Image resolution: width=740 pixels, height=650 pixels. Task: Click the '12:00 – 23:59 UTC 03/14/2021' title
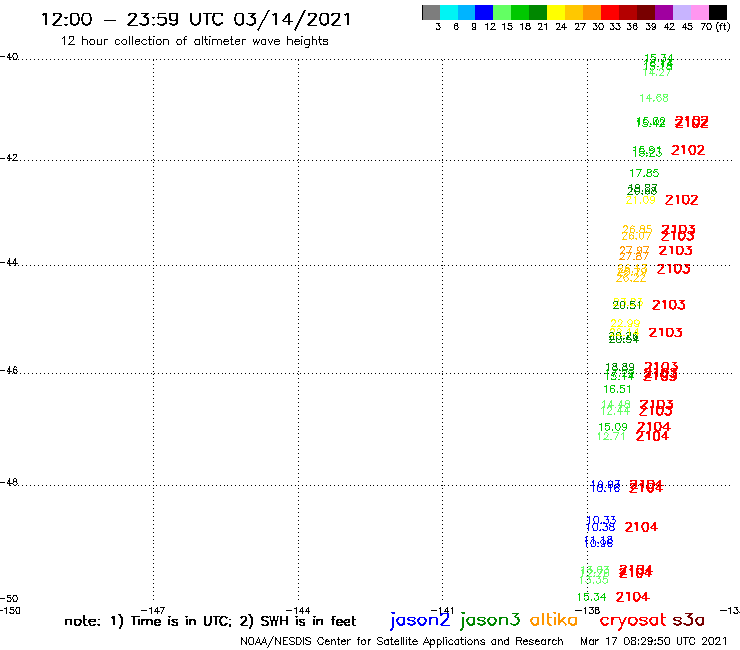click(x=196, y=20)
